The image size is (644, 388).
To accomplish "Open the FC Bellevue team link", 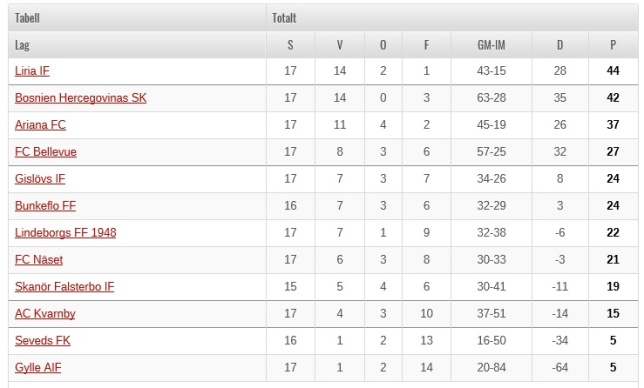I will click(46, 152).
